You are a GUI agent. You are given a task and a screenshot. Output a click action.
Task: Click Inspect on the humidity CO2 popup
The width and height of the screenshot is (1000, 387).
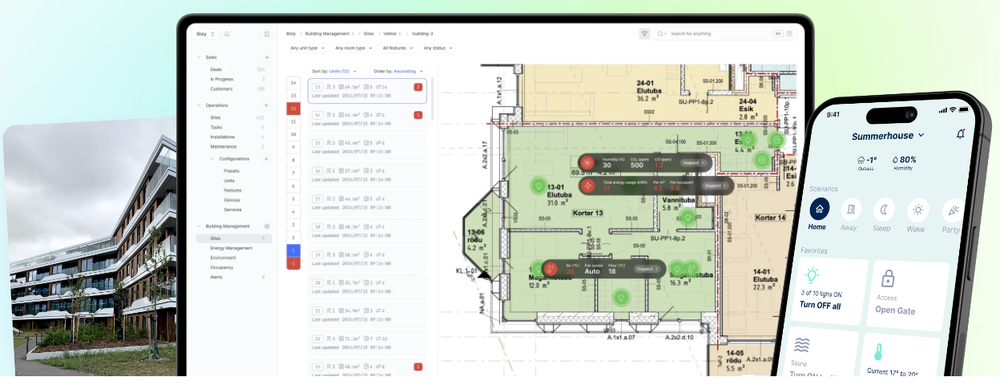pos(694,163)
